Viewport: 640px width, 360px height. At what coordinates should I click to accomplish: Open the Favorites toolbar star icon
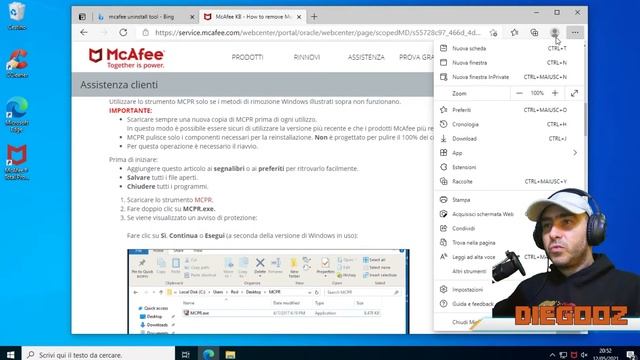pos(514,32)
